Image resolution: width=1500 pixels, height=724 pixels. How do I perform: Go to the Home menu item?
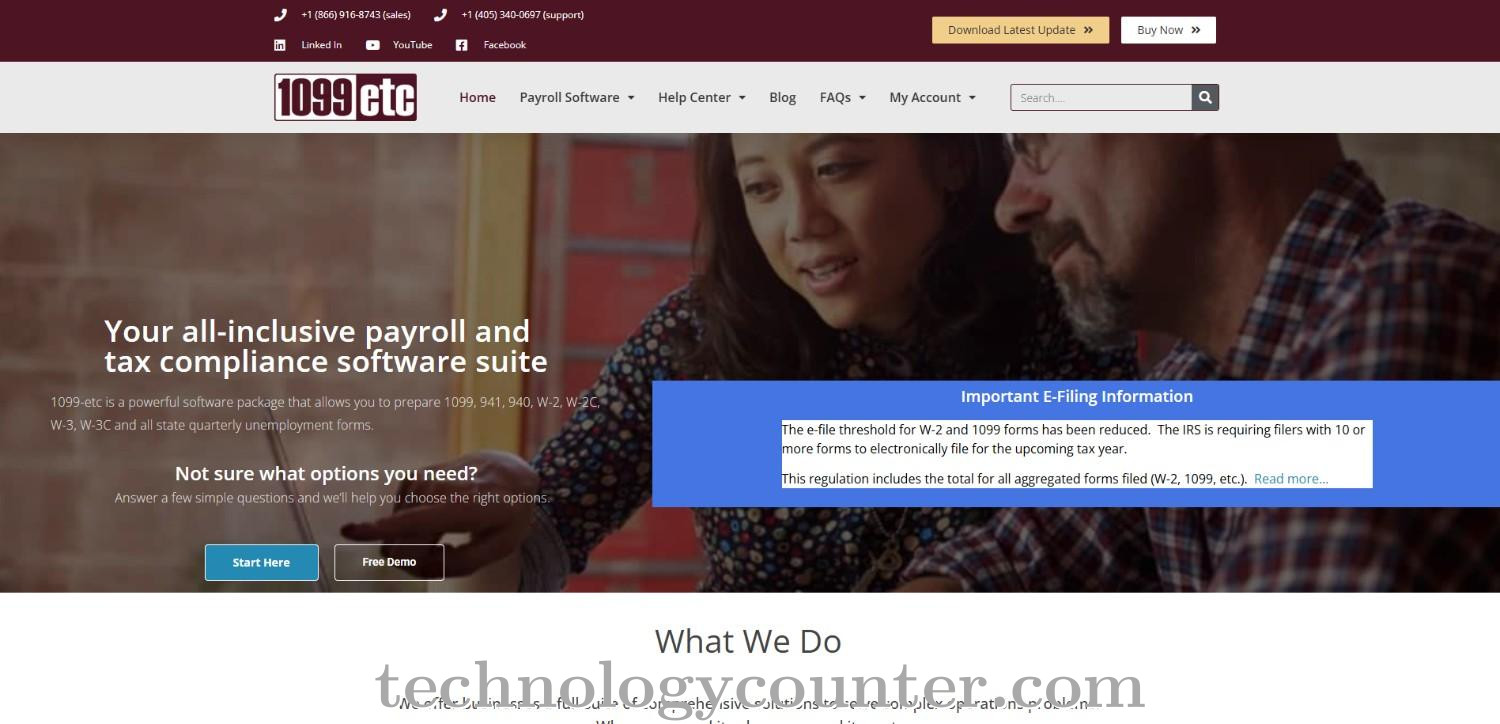(477, 97)
